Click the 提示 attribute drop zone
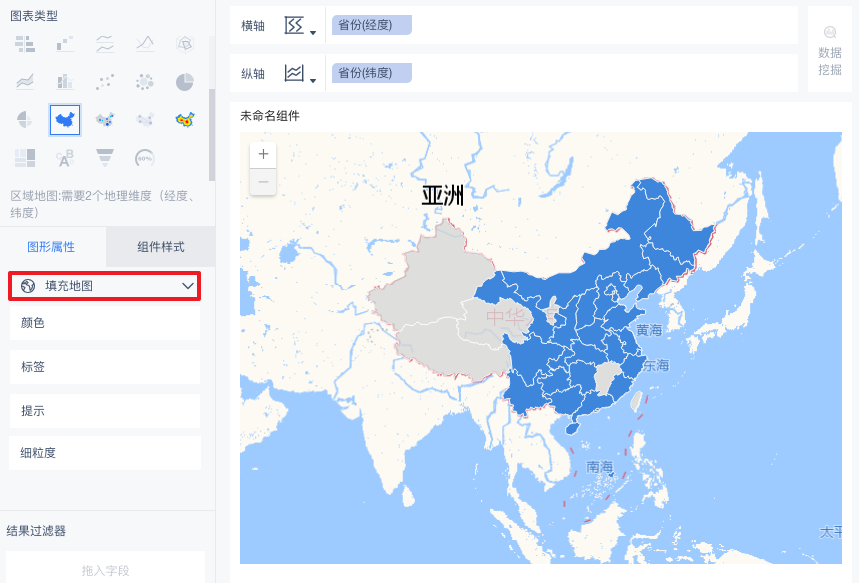Screen dimensions: 859x583 (105, 410)
